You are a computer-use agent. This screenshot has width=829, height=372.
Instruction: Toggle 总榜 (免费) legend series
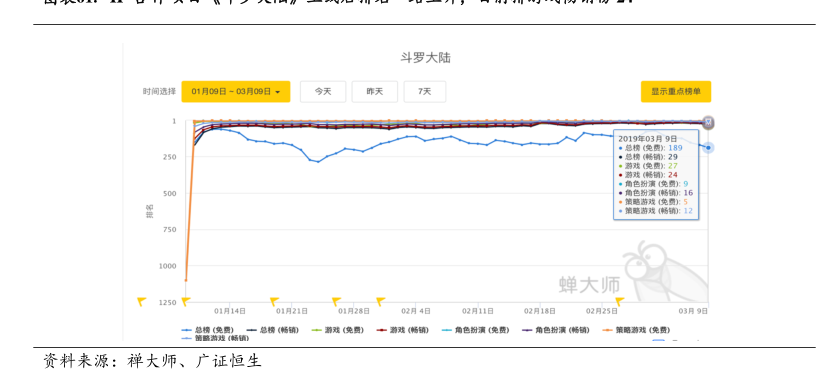(207, 330)
